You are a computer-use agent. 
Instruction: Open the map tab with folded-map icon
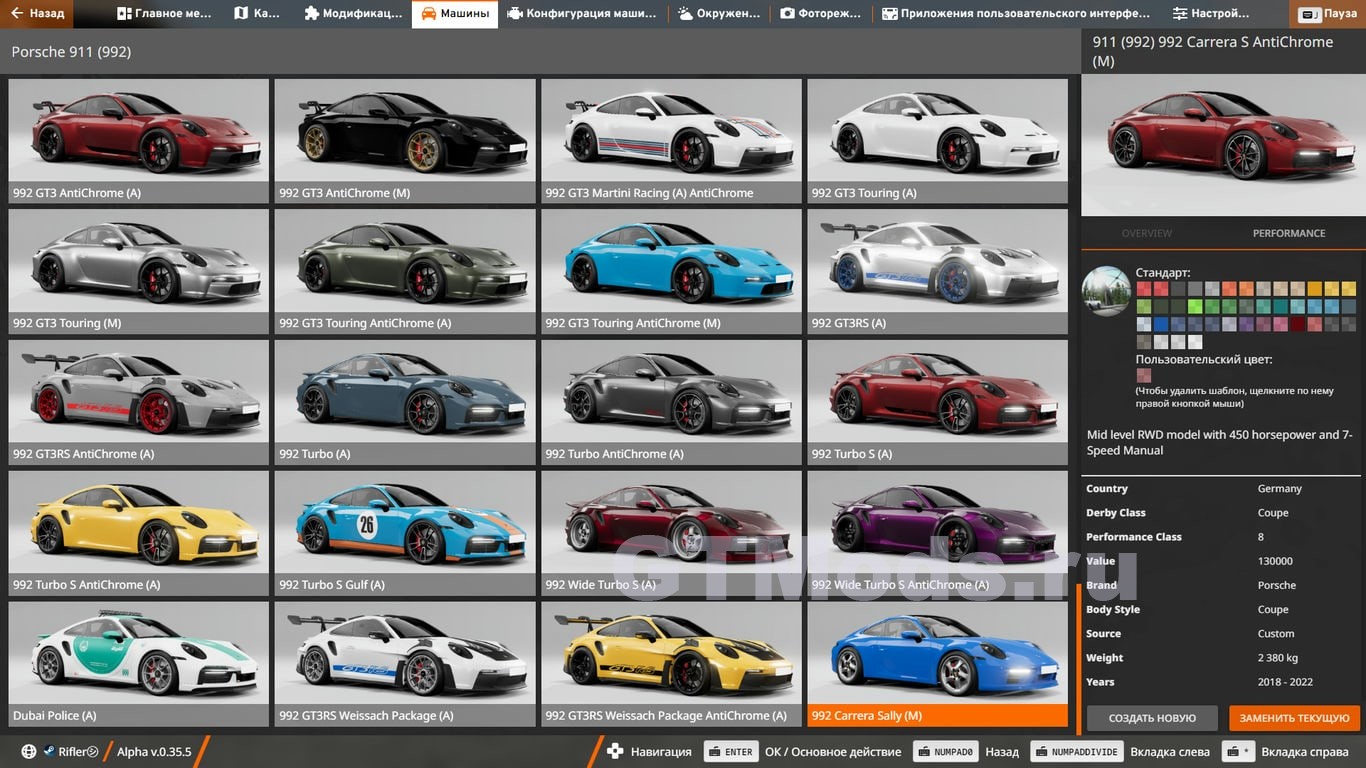(x=258, y=14)
